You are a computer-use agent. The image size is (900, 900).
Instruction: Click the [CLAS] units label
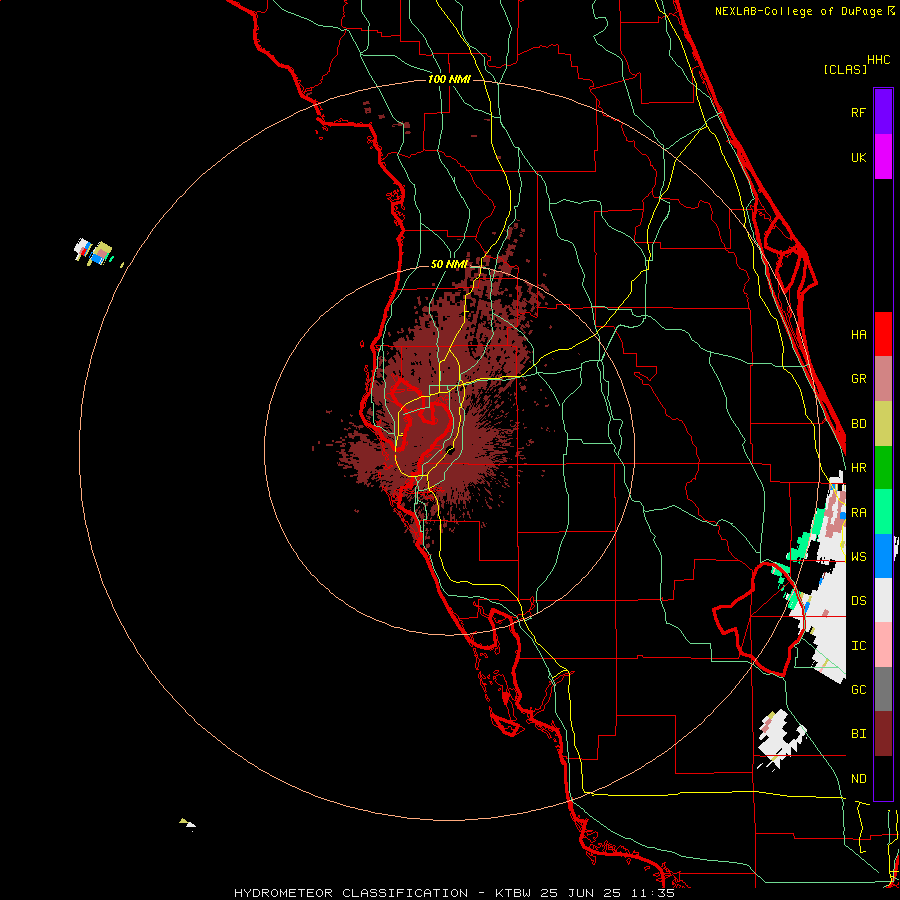[x=845, y=69]
